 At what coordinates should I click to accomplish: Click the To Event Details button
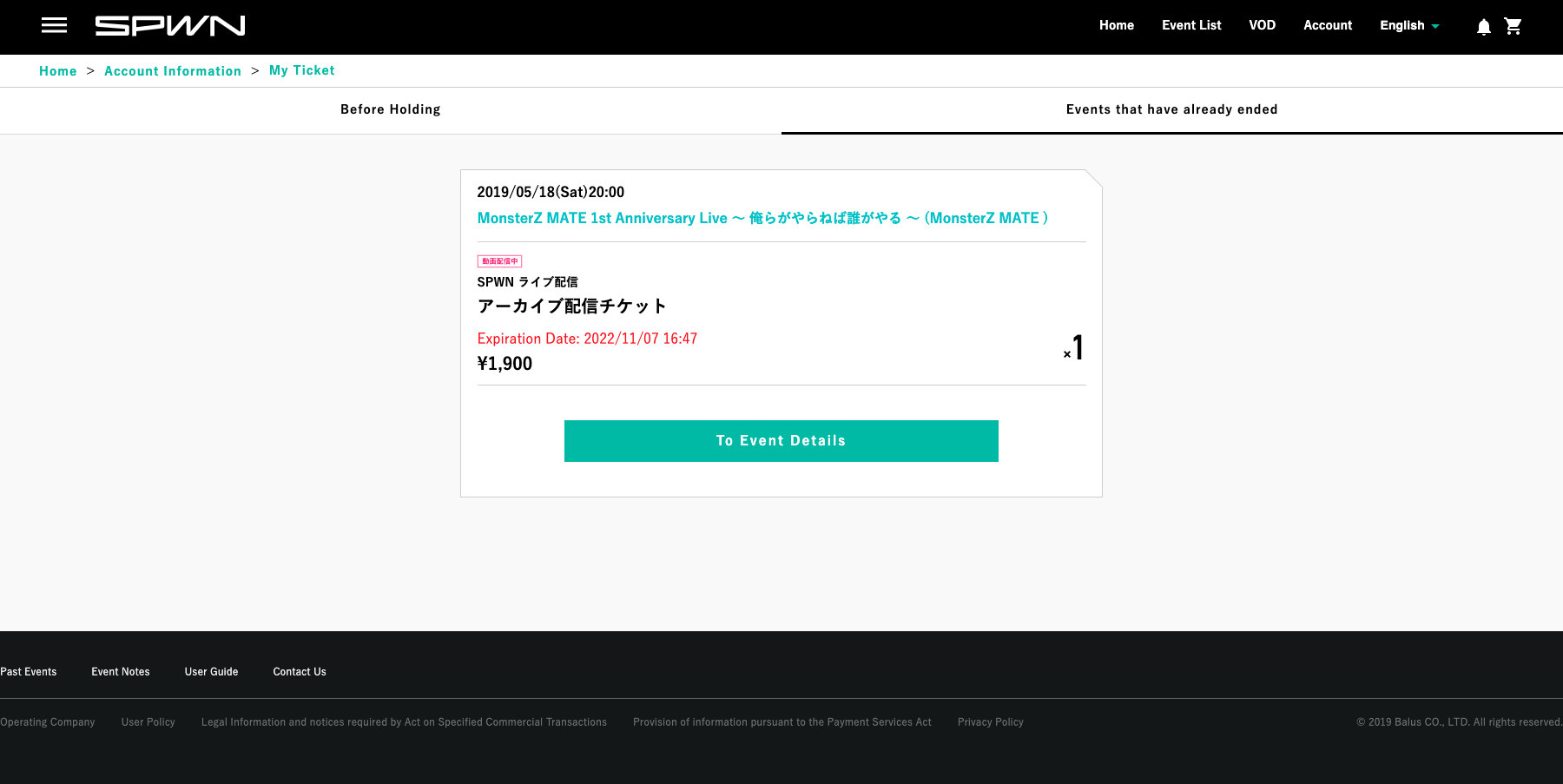pos(781,441)
